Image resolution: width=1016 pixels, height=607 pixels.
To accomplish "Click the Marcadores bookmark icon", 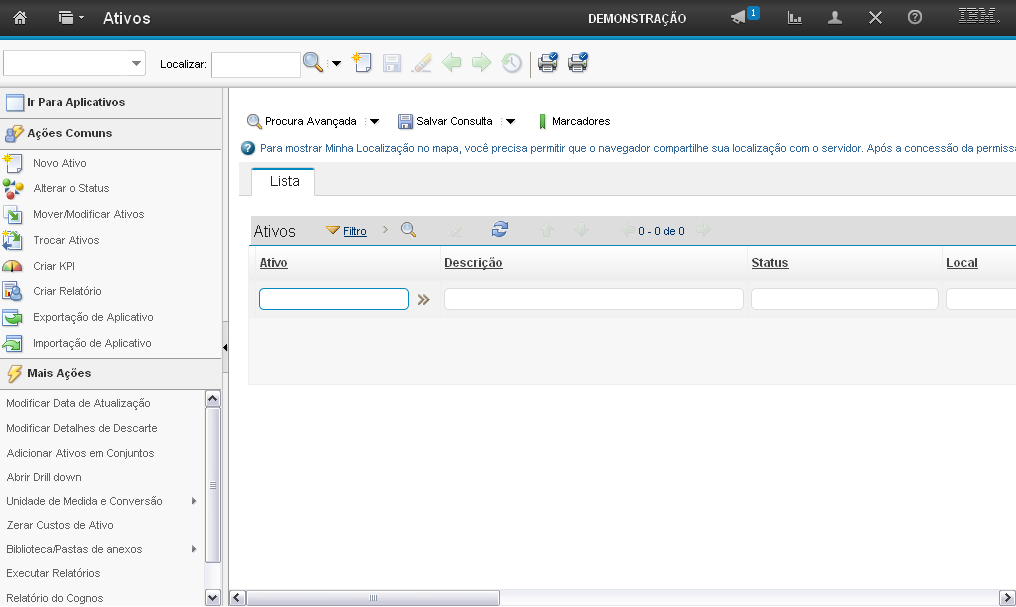I will [x=543, y=121].
